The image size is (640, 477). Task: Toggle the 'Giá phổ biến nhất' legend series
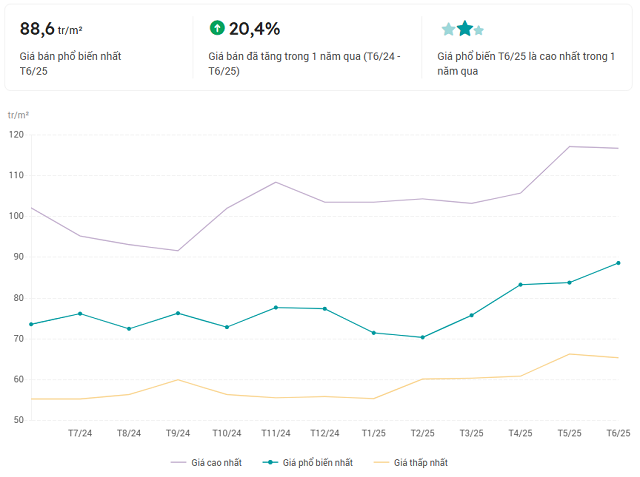309,462
